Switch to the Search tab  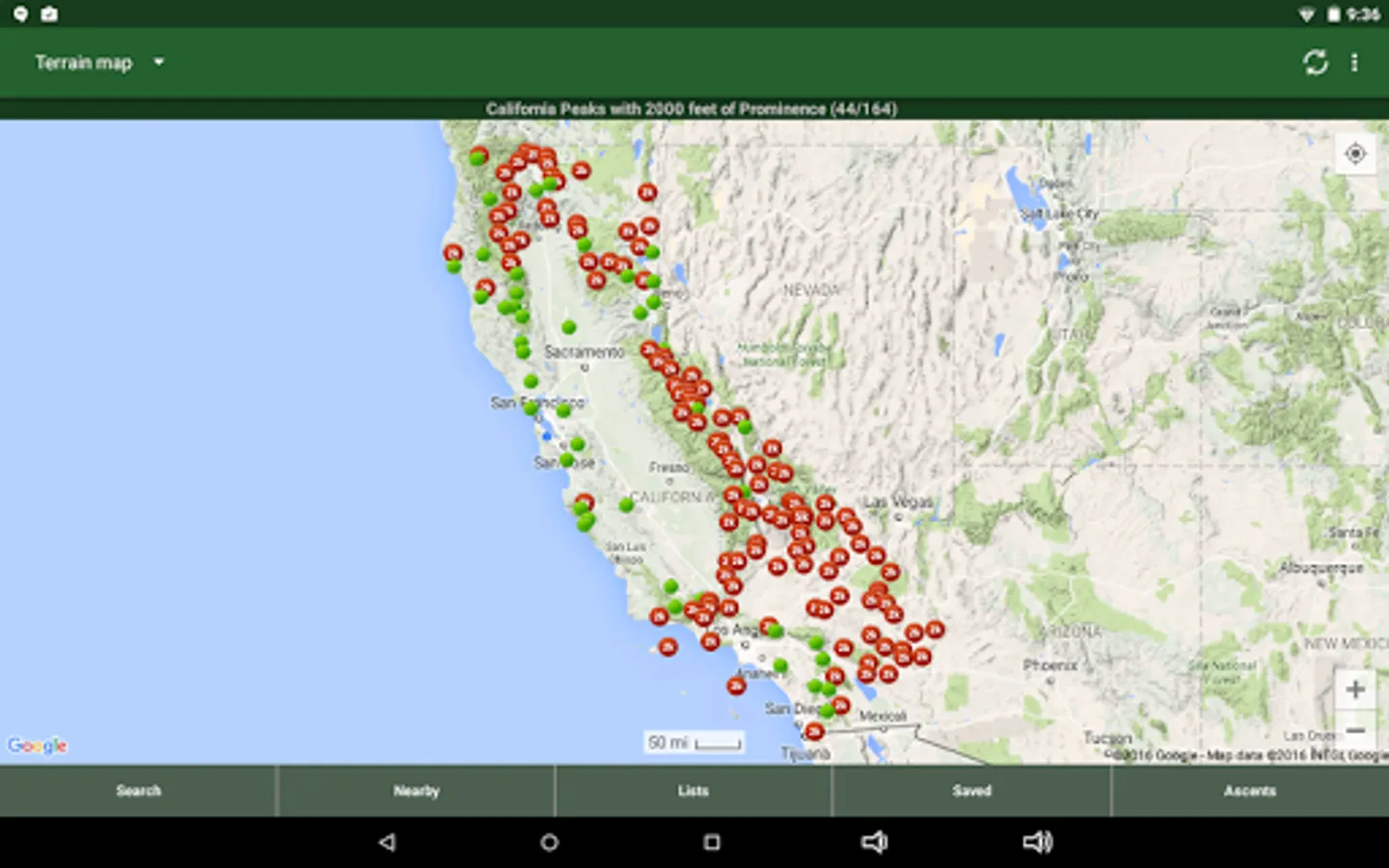point(139,791)
